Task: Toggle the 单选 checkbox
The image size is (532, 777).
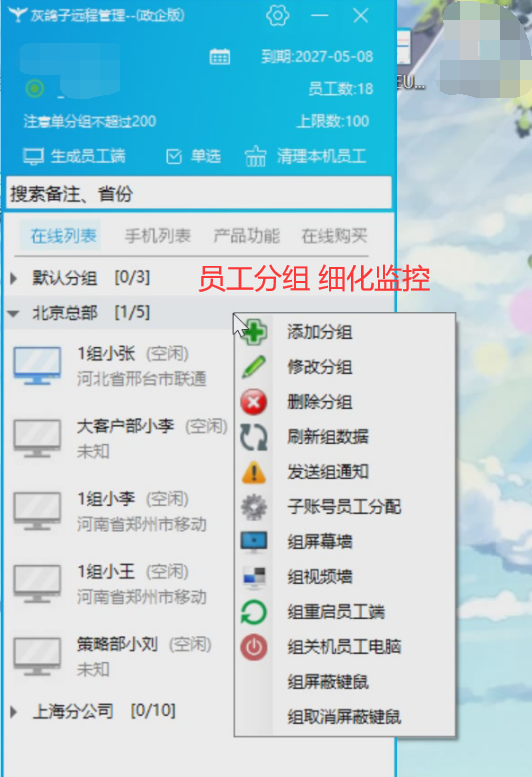Action: [x=193, y=157]
